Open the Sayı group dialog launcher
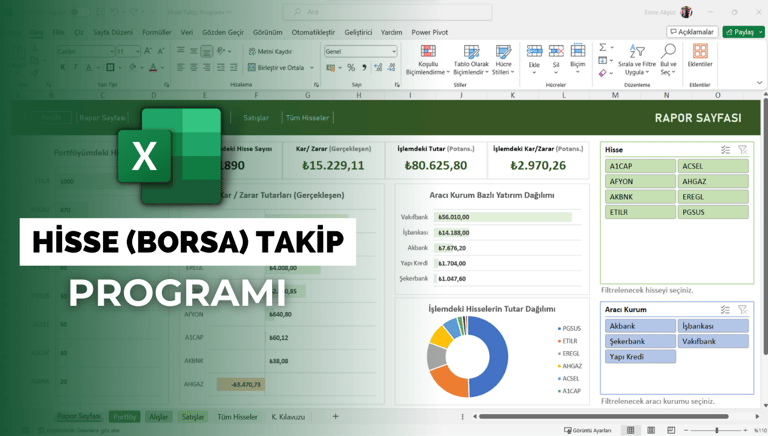768x436 pixels. pos(397,85)
